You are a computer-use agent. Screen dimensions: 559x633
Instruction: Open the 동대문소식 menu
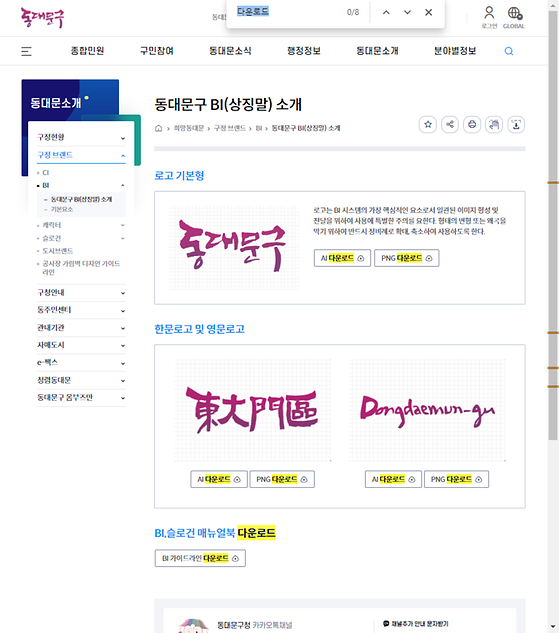[230, 51]
